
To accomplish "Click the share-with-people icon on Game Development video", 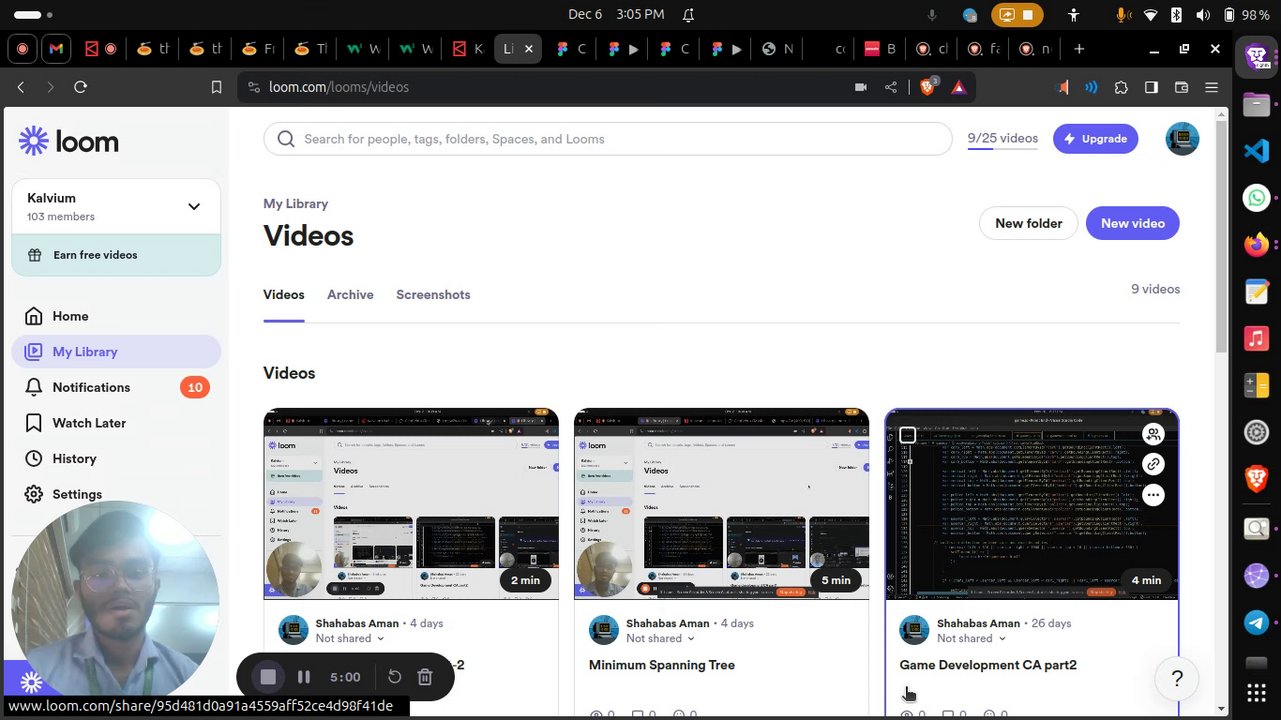I will click(x=1153, y=434).
